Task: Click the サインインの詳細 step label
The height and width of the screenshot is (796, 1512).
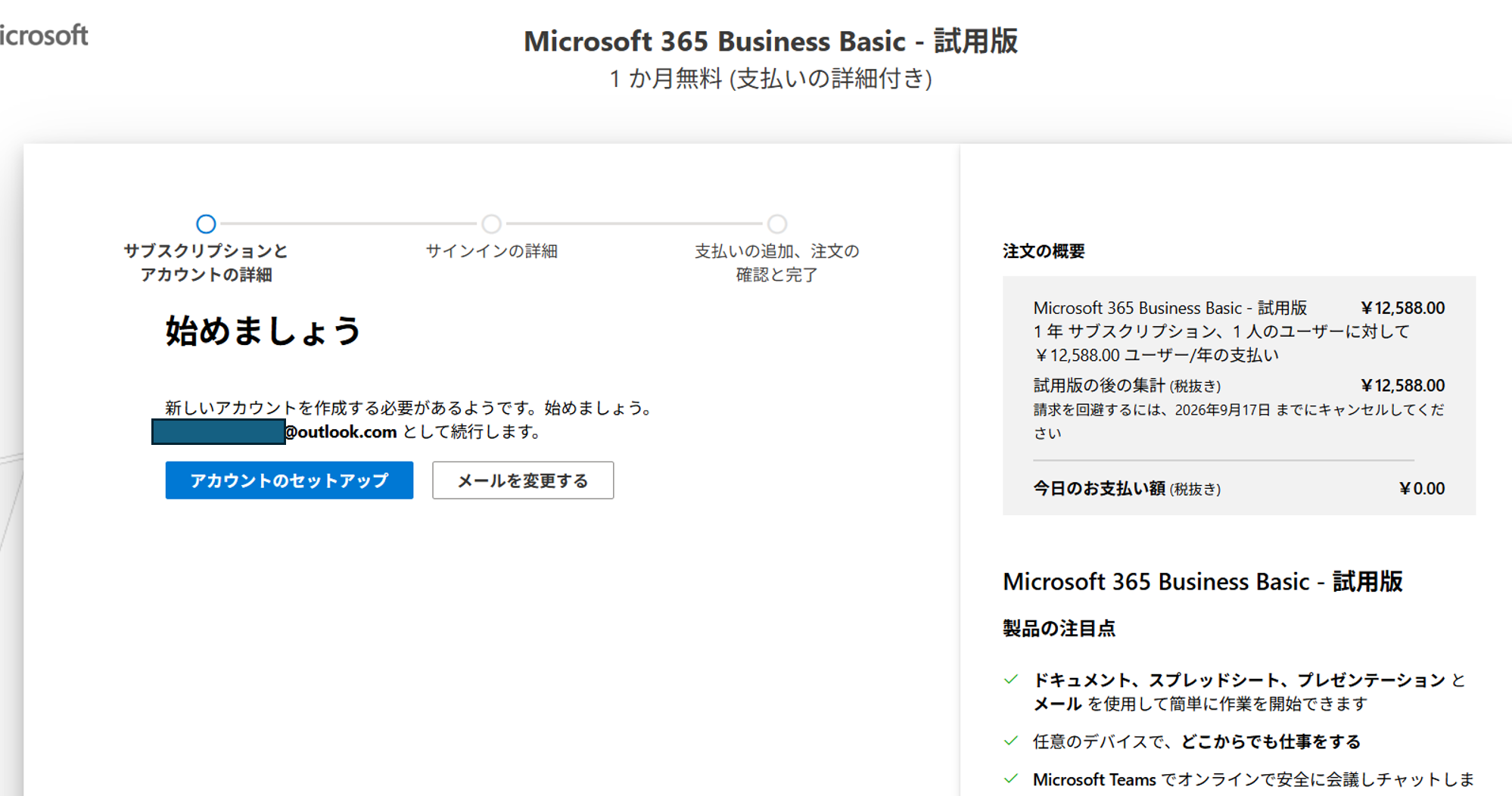Action: [492, 251]
